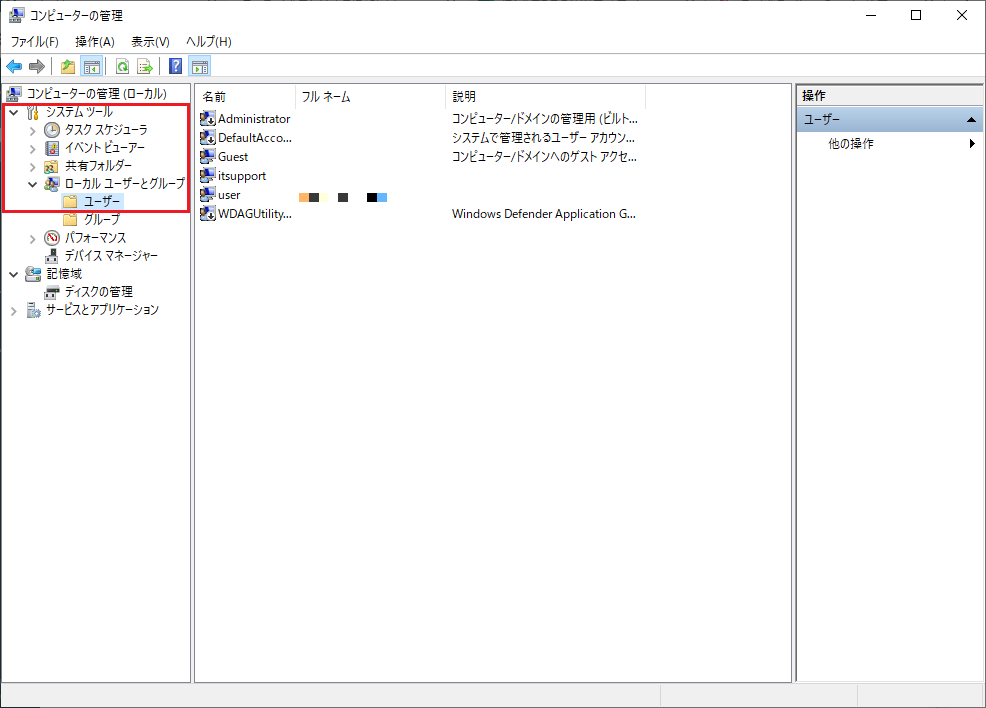Select the デバイス マネージャー node
Image resolution: width=986 pixels, height=708 pixels.
click(x=110, y=256)
